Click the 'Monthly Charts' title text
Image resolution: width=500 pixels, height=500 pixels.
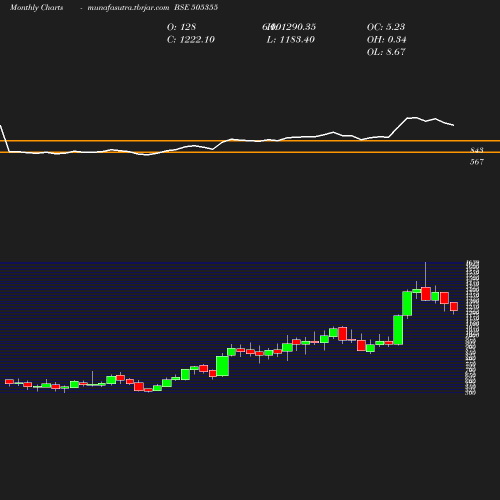(37, 8)
